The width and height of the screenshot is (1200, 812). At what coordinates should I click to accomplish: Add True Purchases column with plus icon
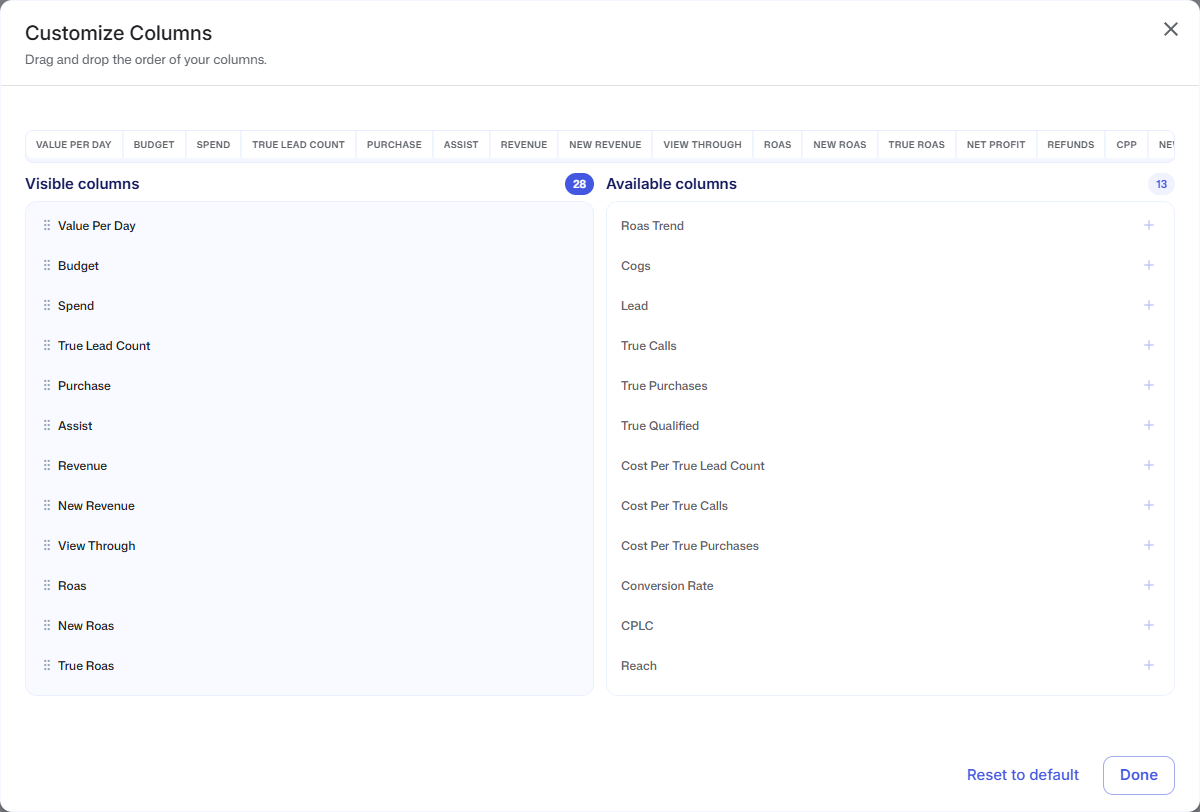coord(1149,385)
